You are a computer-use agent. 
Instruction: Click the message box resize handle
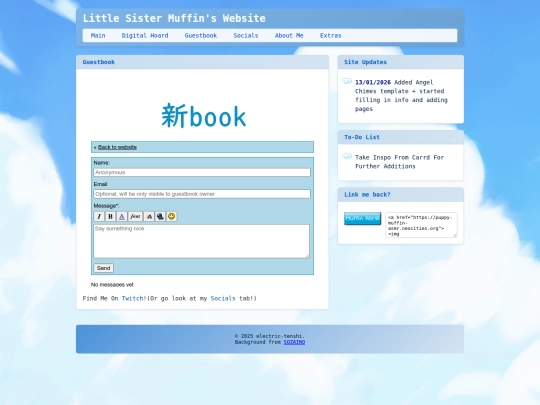click(308, 256)
